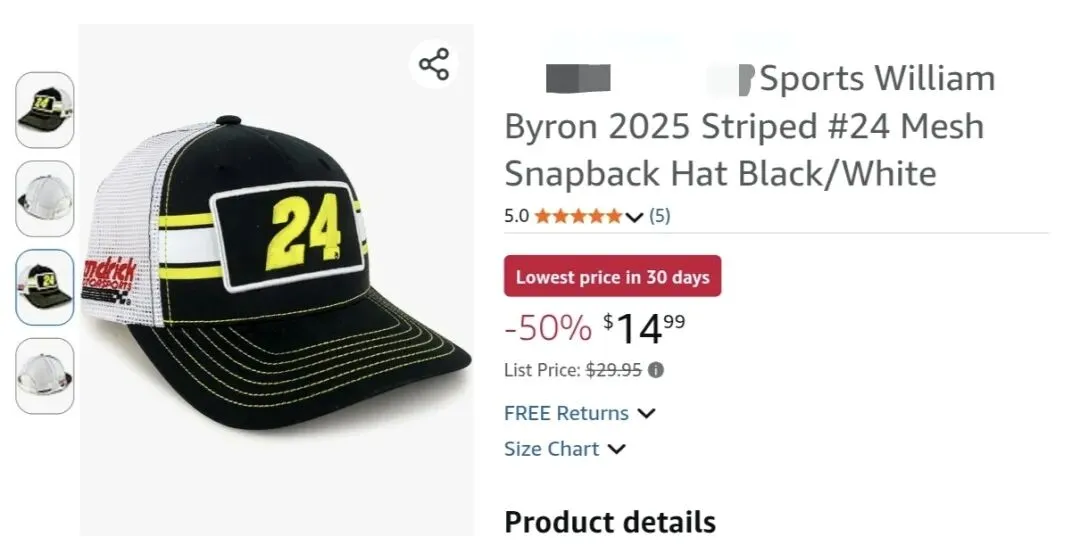Viewport: 1080px width, 545px height.
Task: Expand the chevron next to Size Chart
Action: pos(617,449)
